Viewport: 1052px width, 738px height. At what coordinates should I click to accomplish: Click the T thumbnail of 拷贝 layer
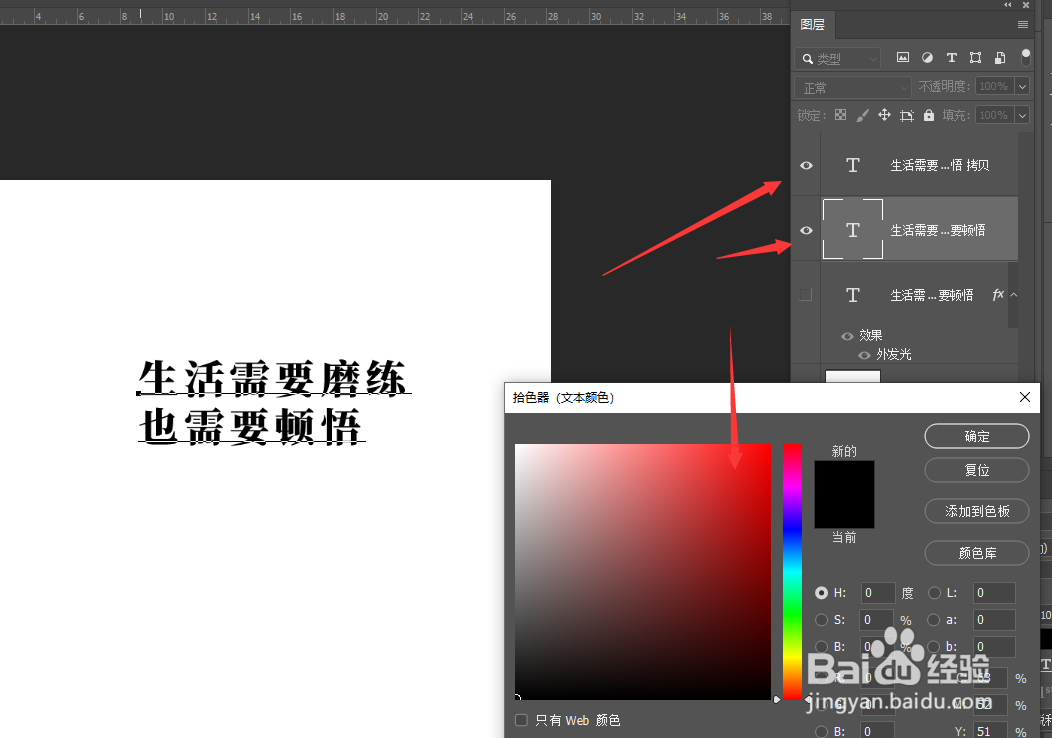pos(853,165)
